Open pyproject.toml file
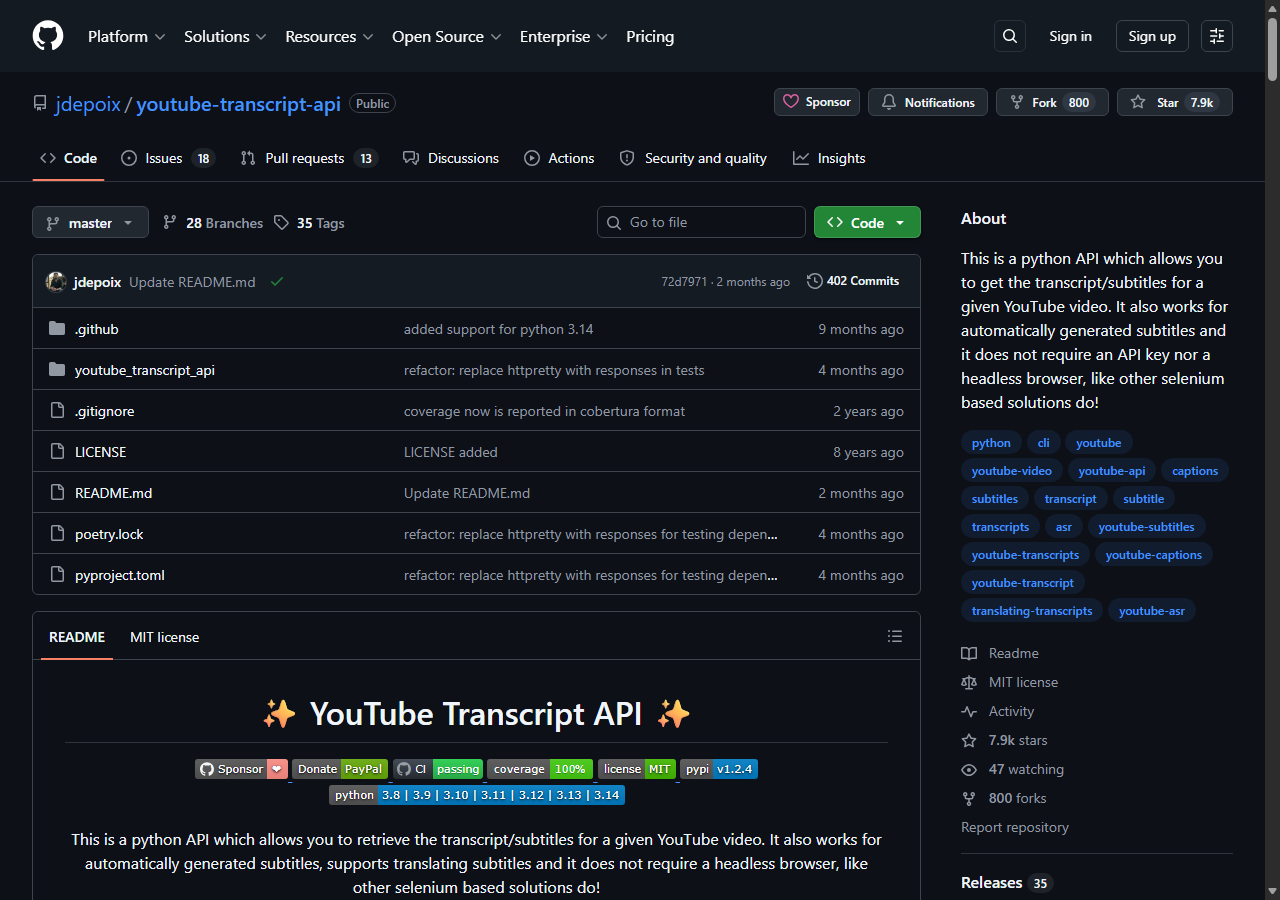 [x=120, y=575]
